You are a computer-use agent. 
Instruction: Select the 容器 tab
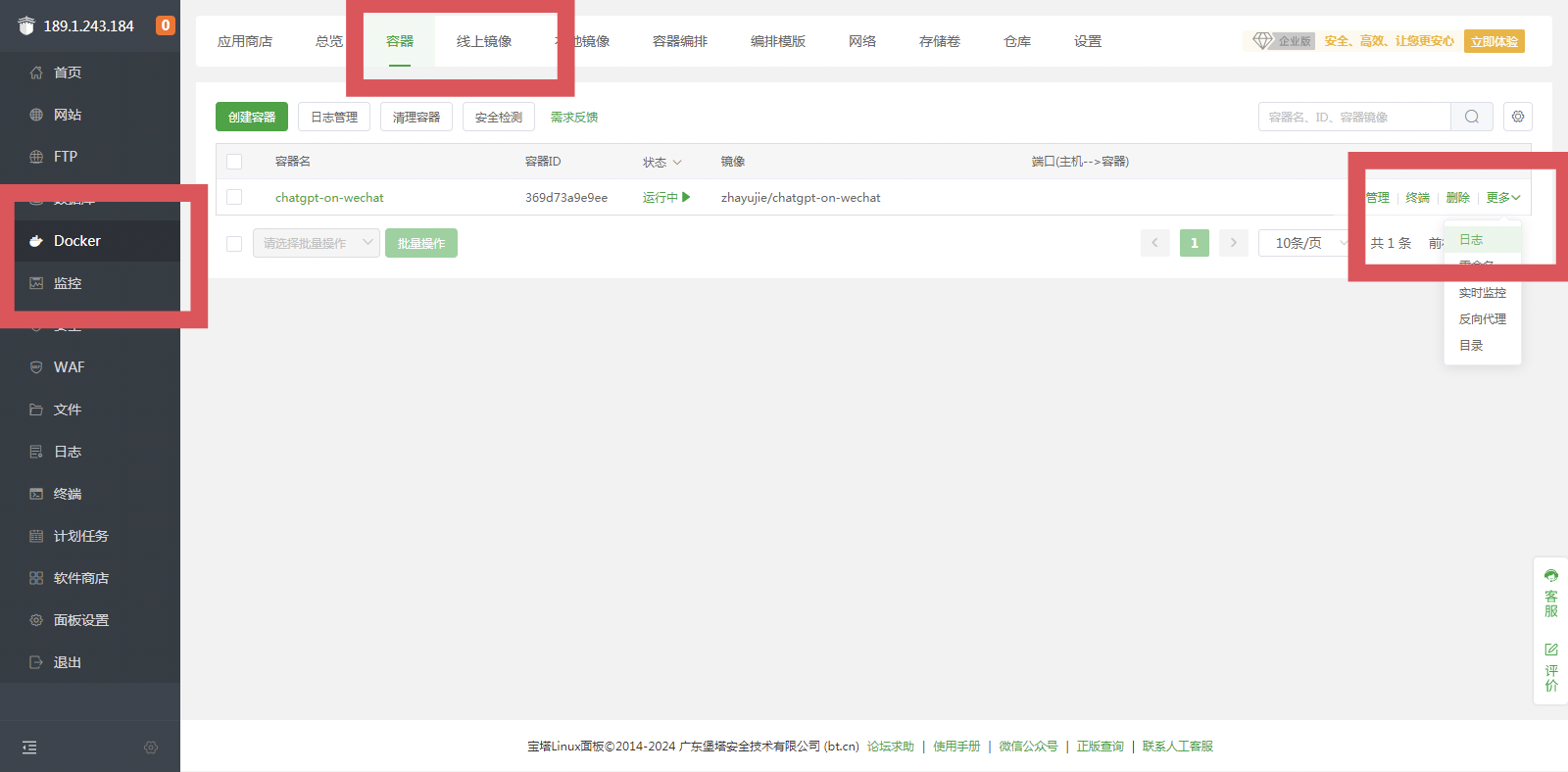tap(400, 41)
